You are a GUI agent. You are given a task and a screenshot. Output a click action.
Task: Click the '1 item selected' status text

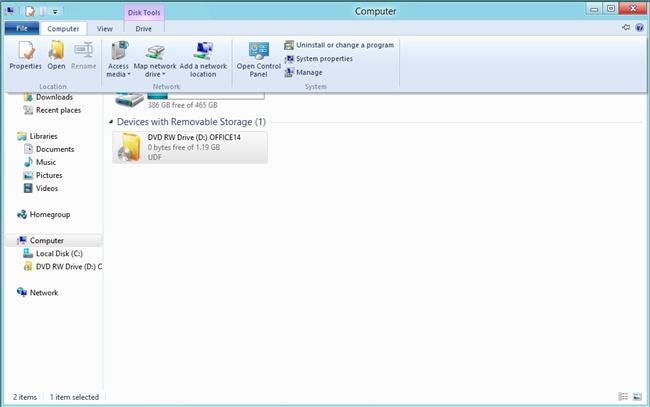point(74,397)
